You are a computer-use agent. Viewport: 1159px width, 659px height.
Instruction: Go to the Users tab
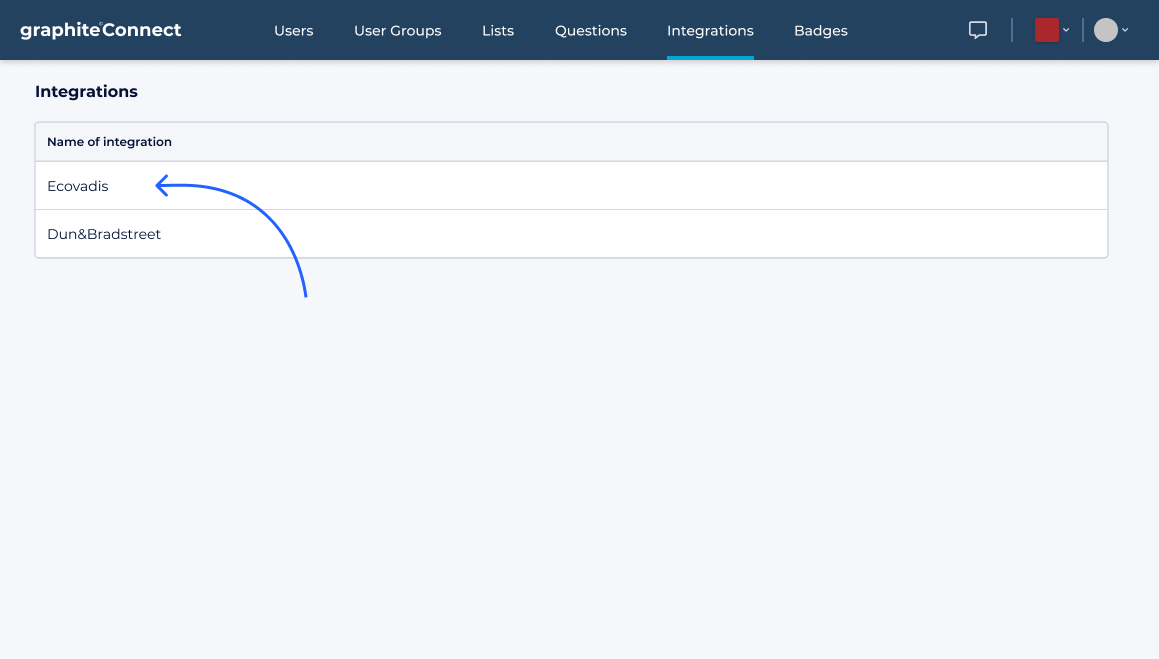pos(293,31)
